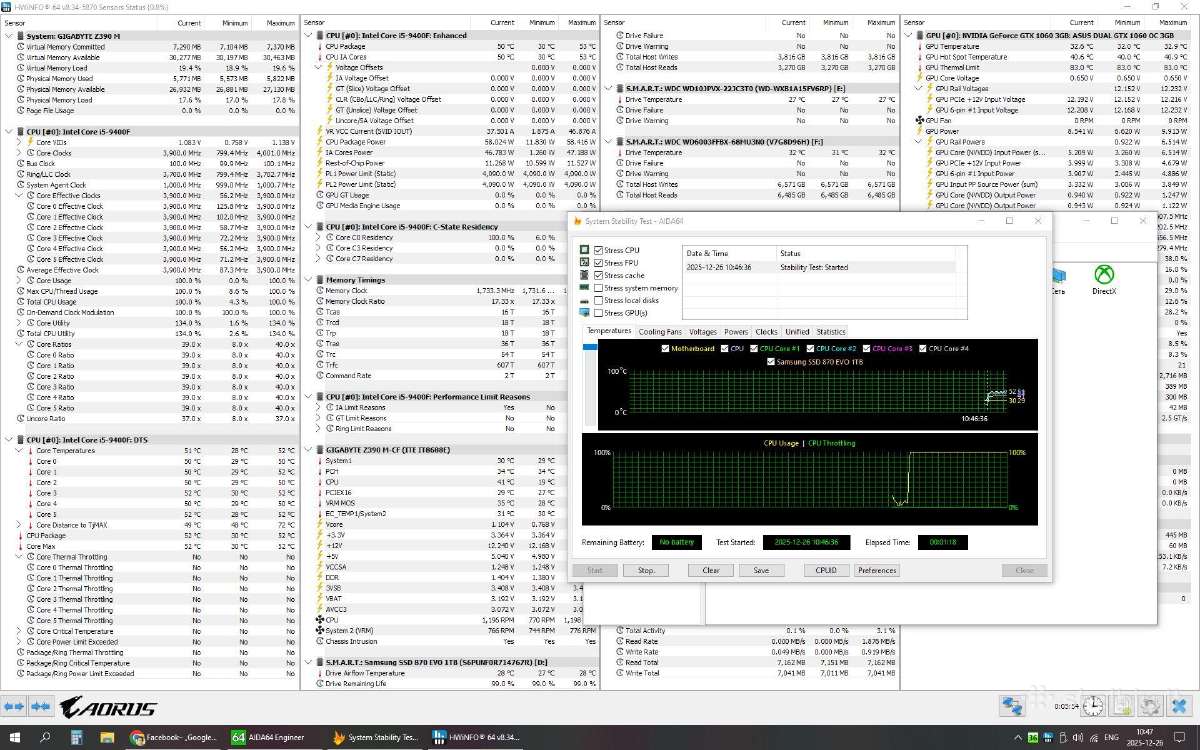Click HWiNFO remote network connection icon
Viewport: 1200px width, 750px height.
pyautogui.click(x=1012, y=706)
